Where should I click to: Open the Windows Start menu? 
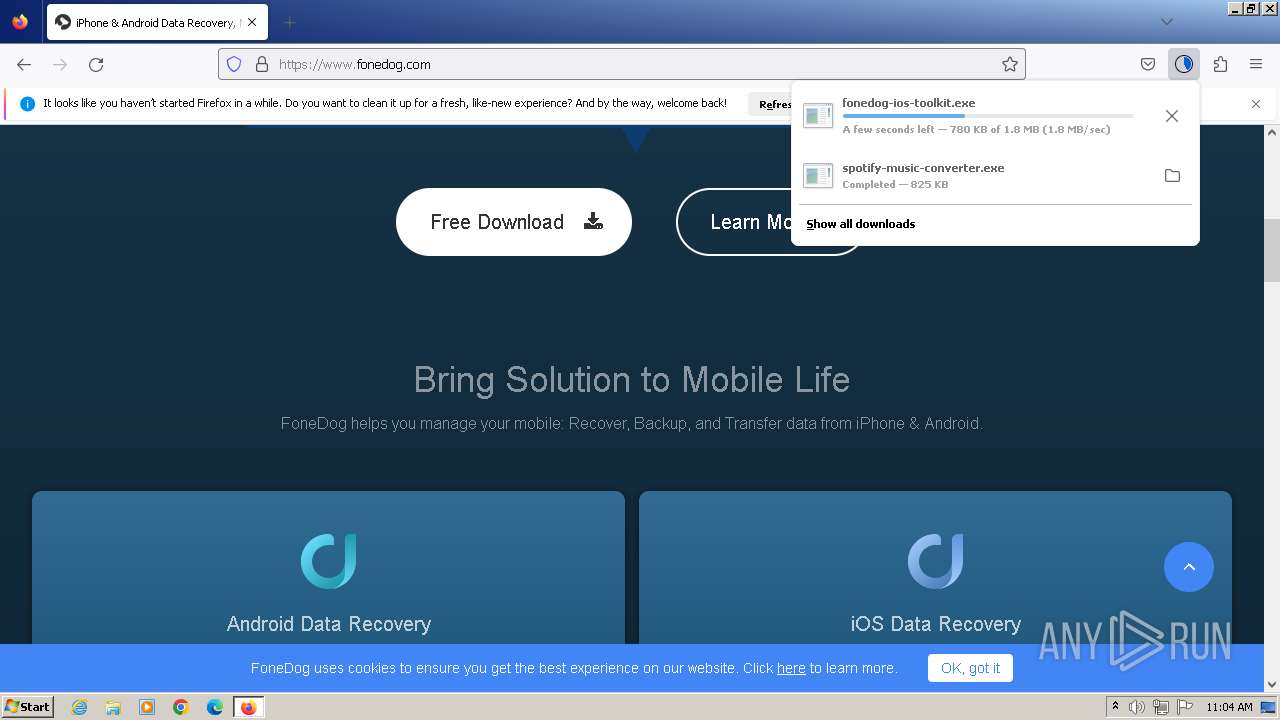(27, 707)
